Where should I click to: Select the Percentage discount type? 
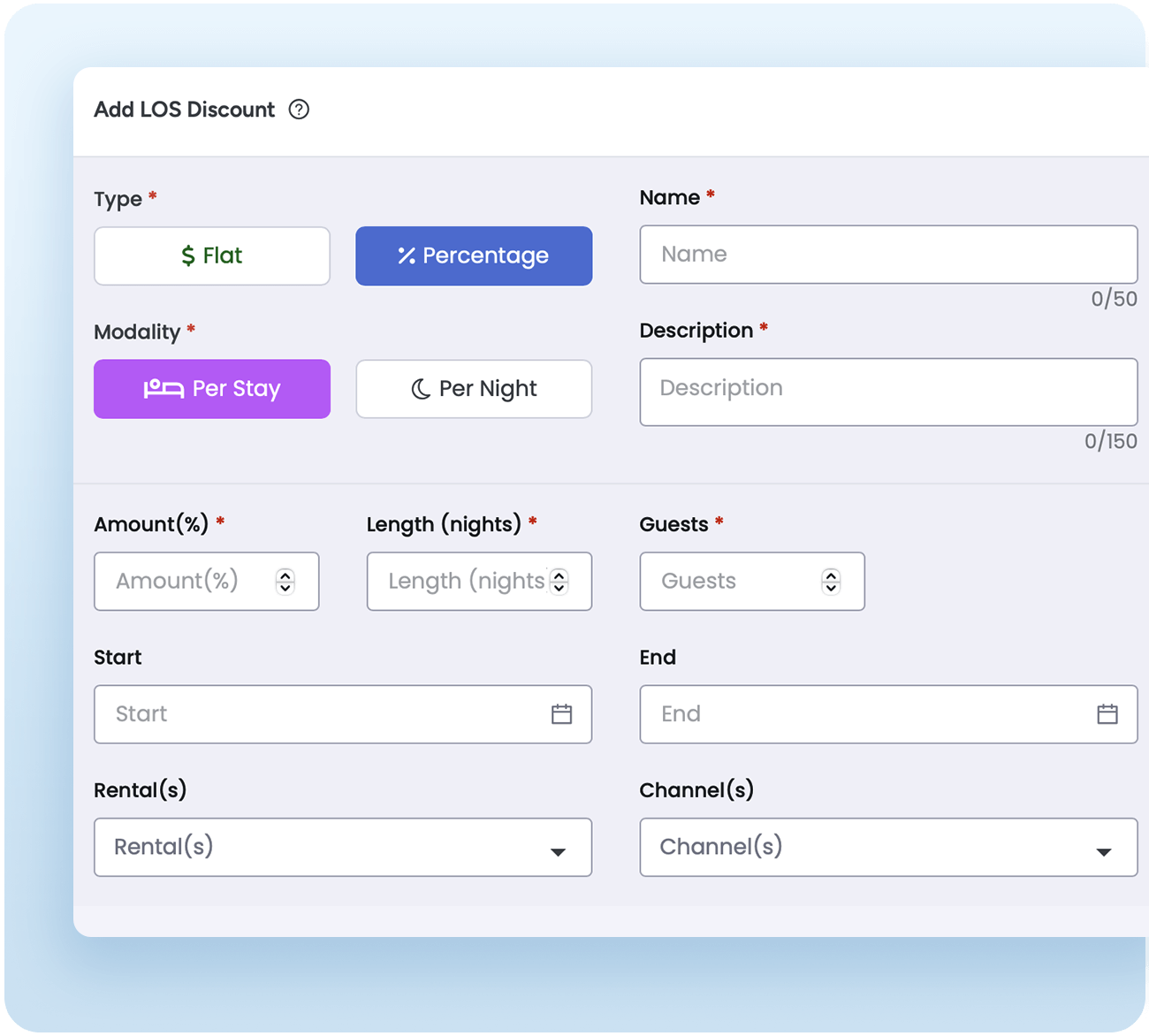tap(474, 256)
